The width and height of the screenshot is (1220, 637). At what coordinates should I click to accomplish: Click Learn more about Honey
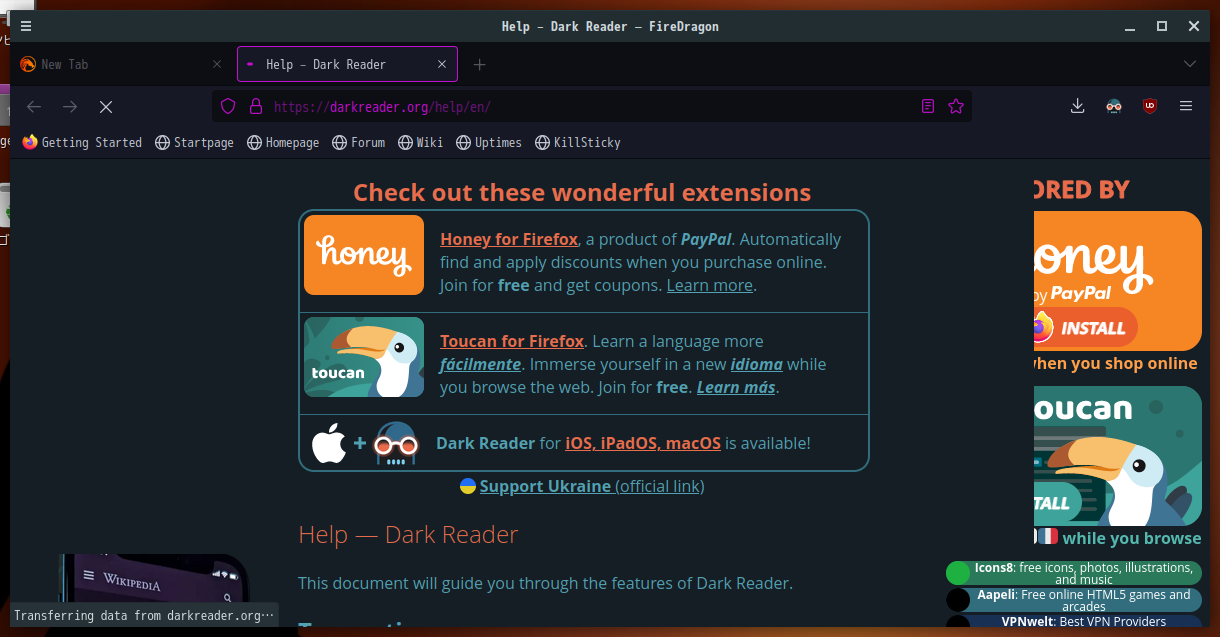[709, 286]
